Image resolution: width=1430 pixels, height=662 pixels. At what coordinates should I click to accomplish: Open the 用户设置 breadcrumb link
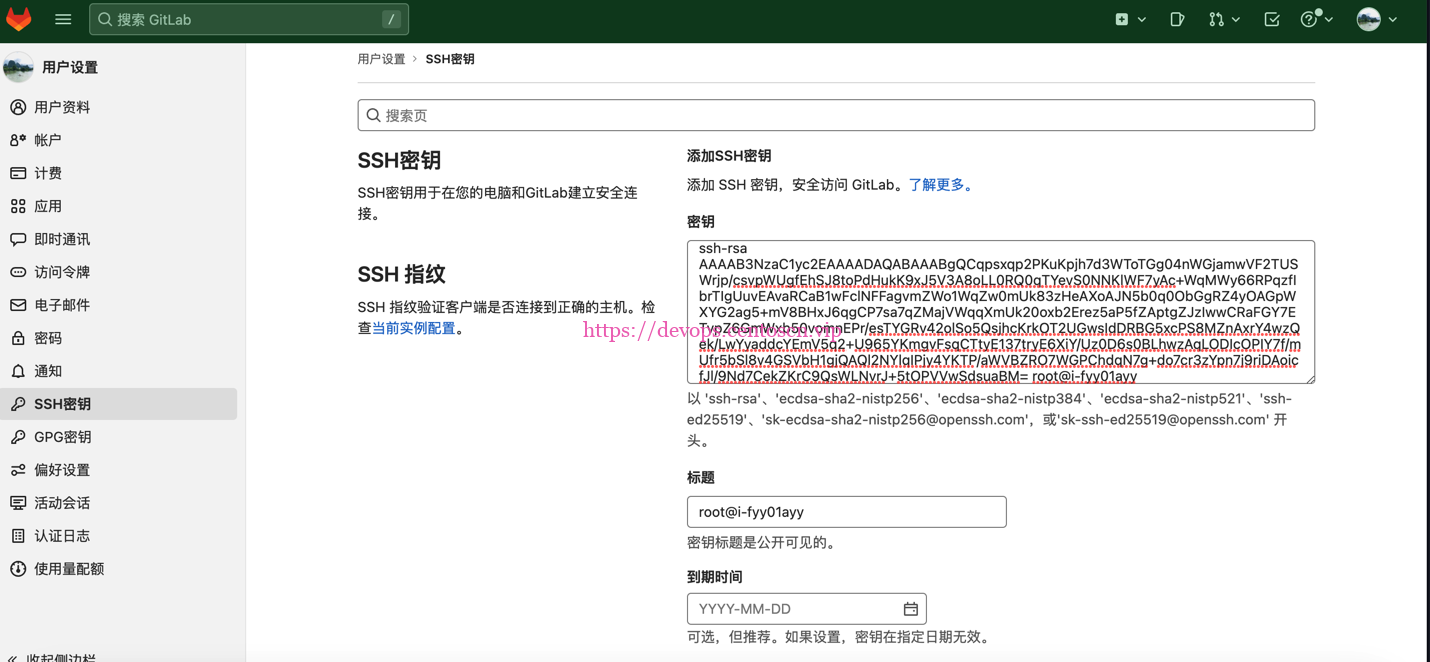pos(381,58)
